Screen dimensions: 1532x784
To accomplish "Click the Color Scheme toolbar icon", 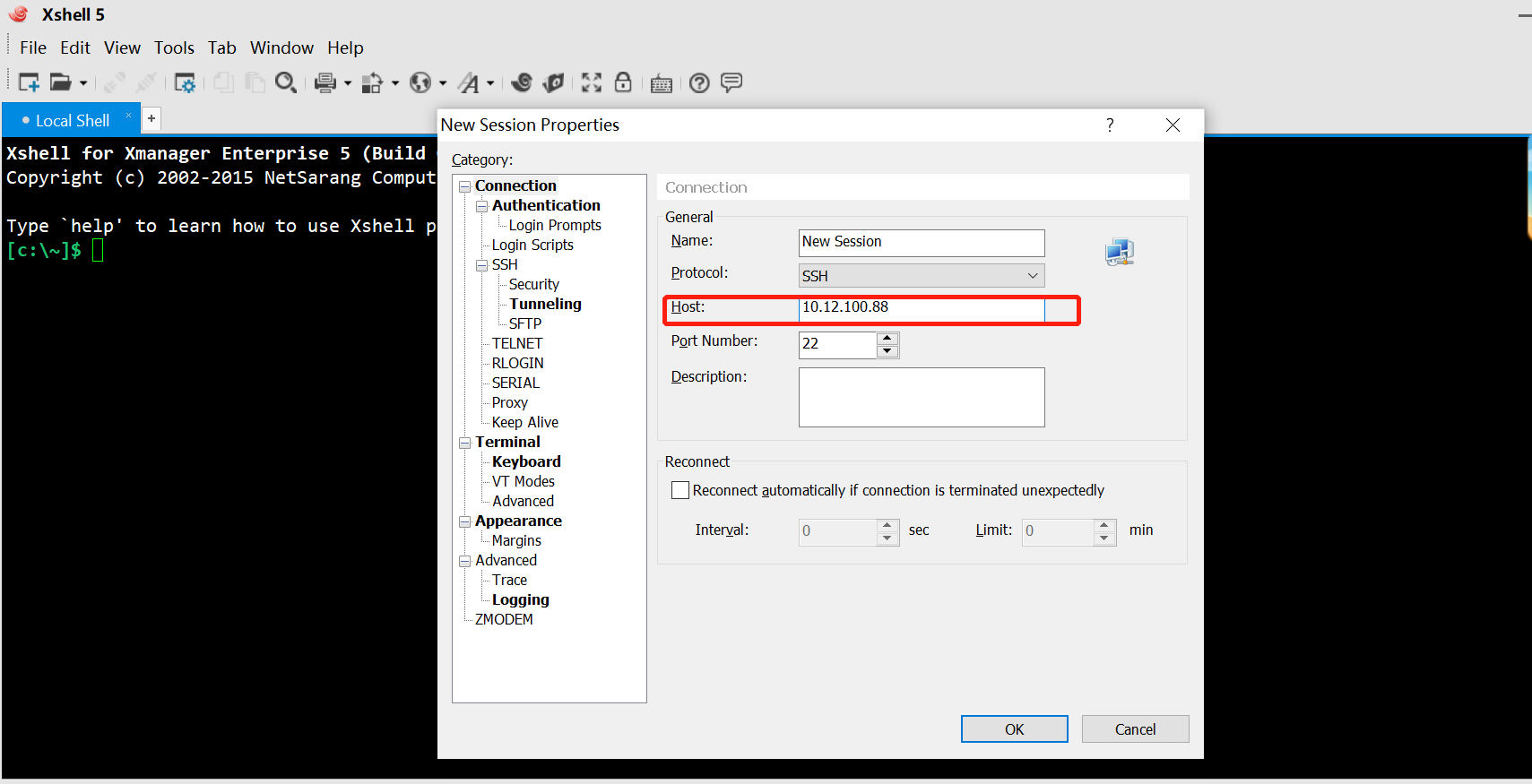I will point(372,82).
